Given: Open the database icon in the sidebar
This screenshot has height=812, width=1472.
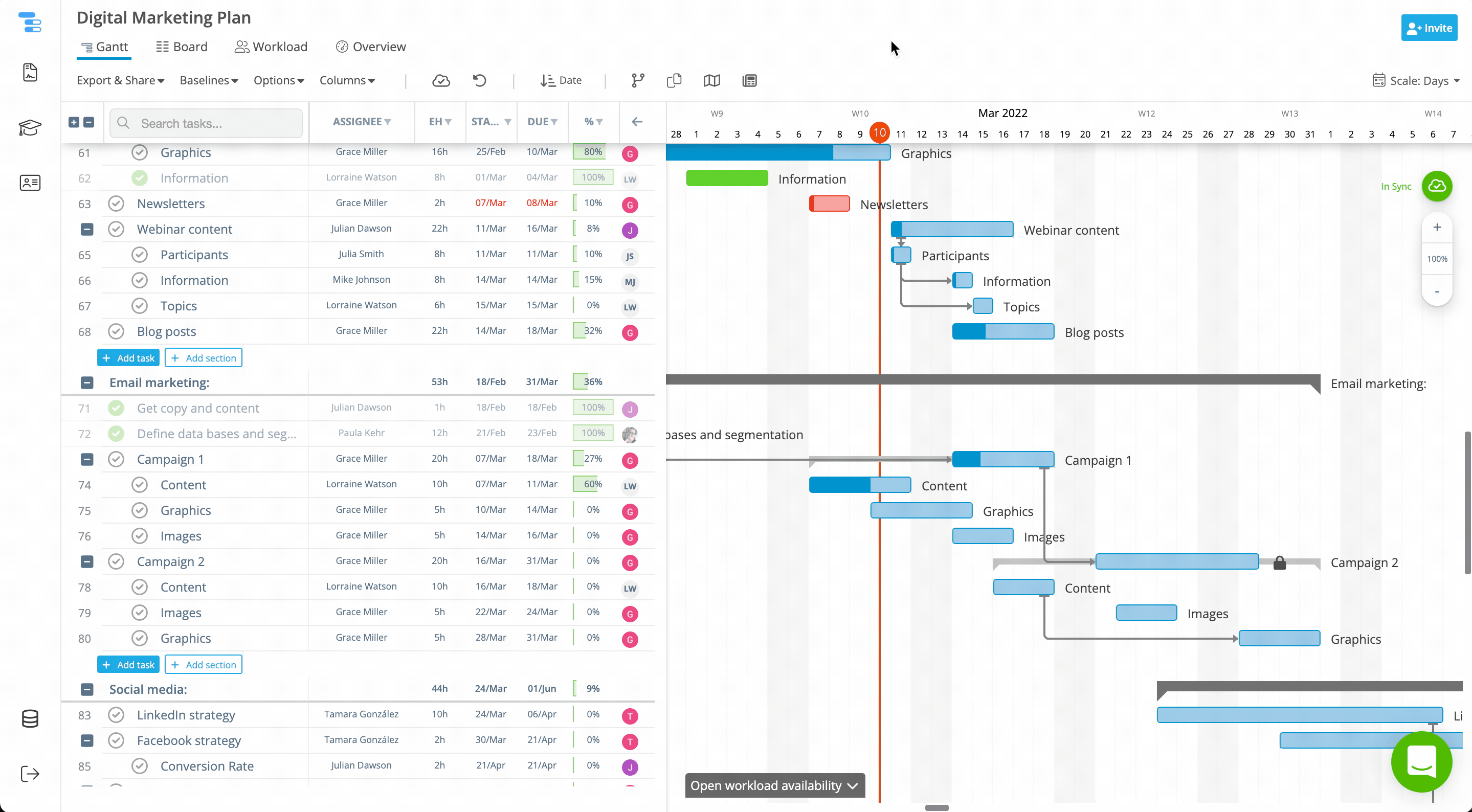Looking at the screenshot, I should click(x=30, y=719).
